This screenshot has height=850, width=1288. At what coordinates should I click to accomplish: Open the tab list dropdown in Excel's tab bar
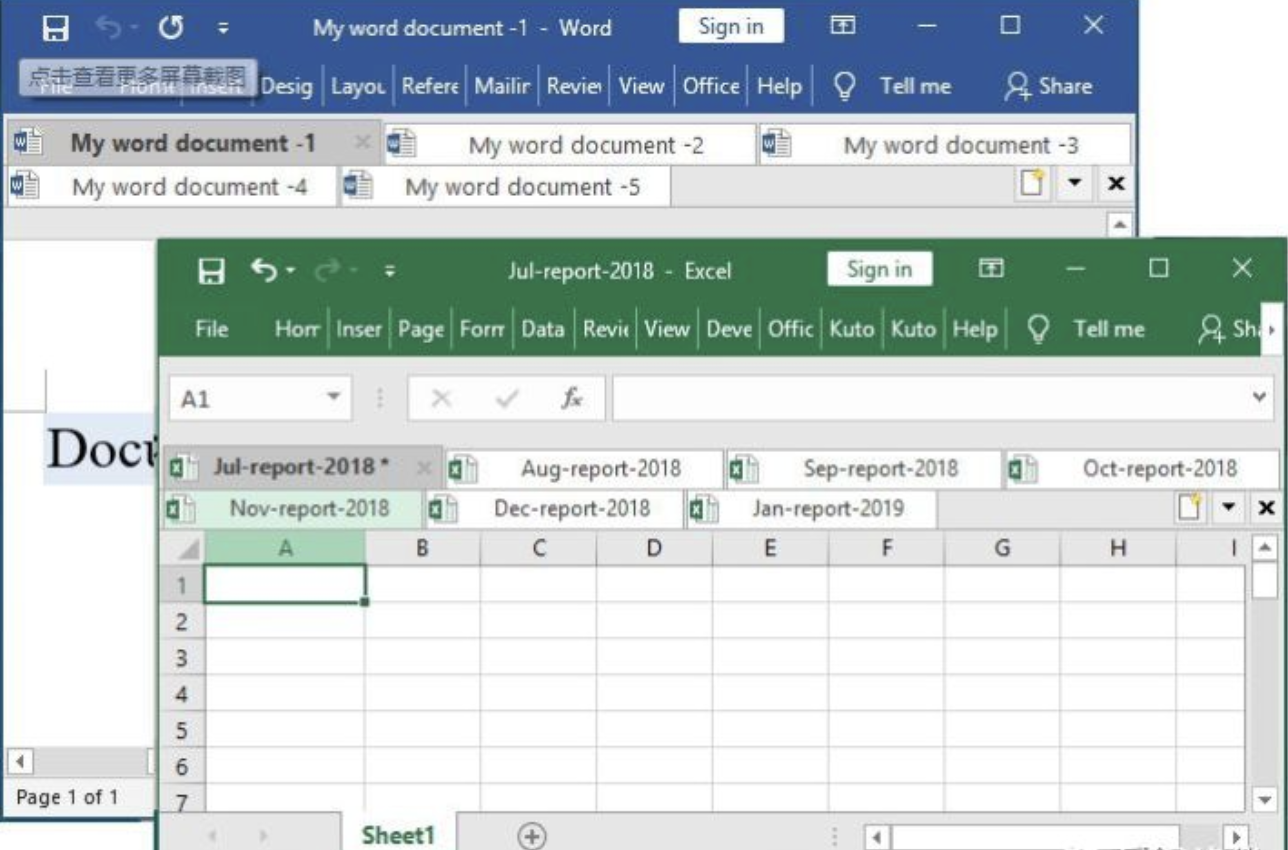1229,508
